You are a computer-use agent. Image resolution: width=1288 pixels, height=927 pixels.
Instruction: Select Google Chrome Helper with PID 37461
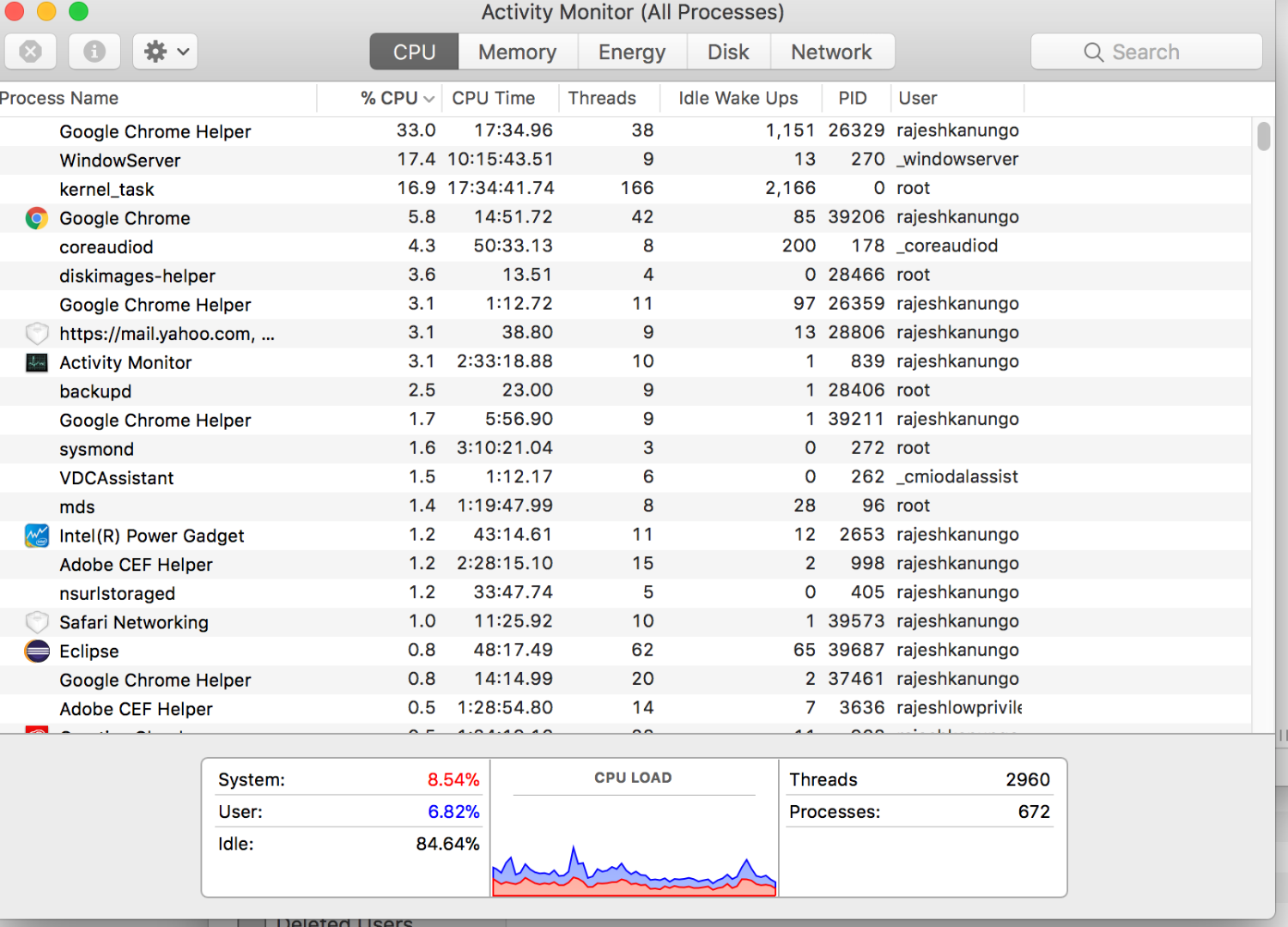click(625, 680)
